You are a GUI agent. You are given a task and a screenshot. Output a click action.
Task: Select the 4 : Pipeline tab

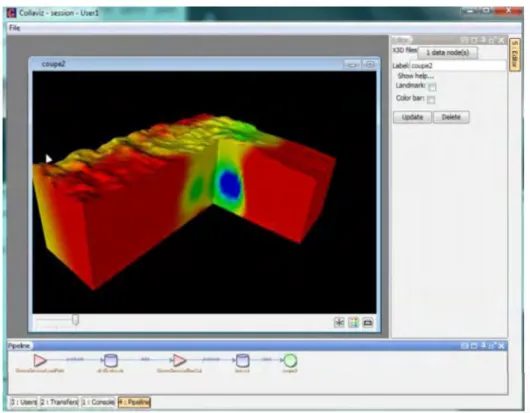[134, 402]
